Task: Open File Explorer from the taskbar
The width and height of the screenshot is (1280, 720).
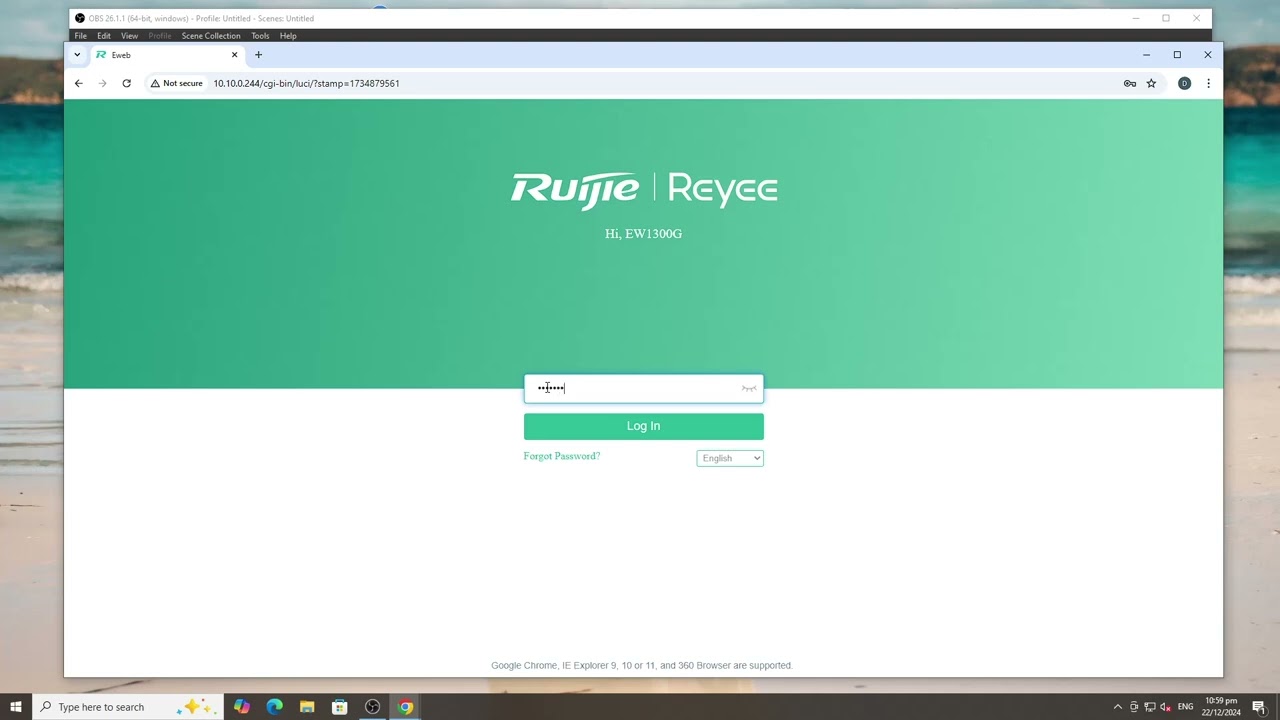Action: (x=307, y=707)
